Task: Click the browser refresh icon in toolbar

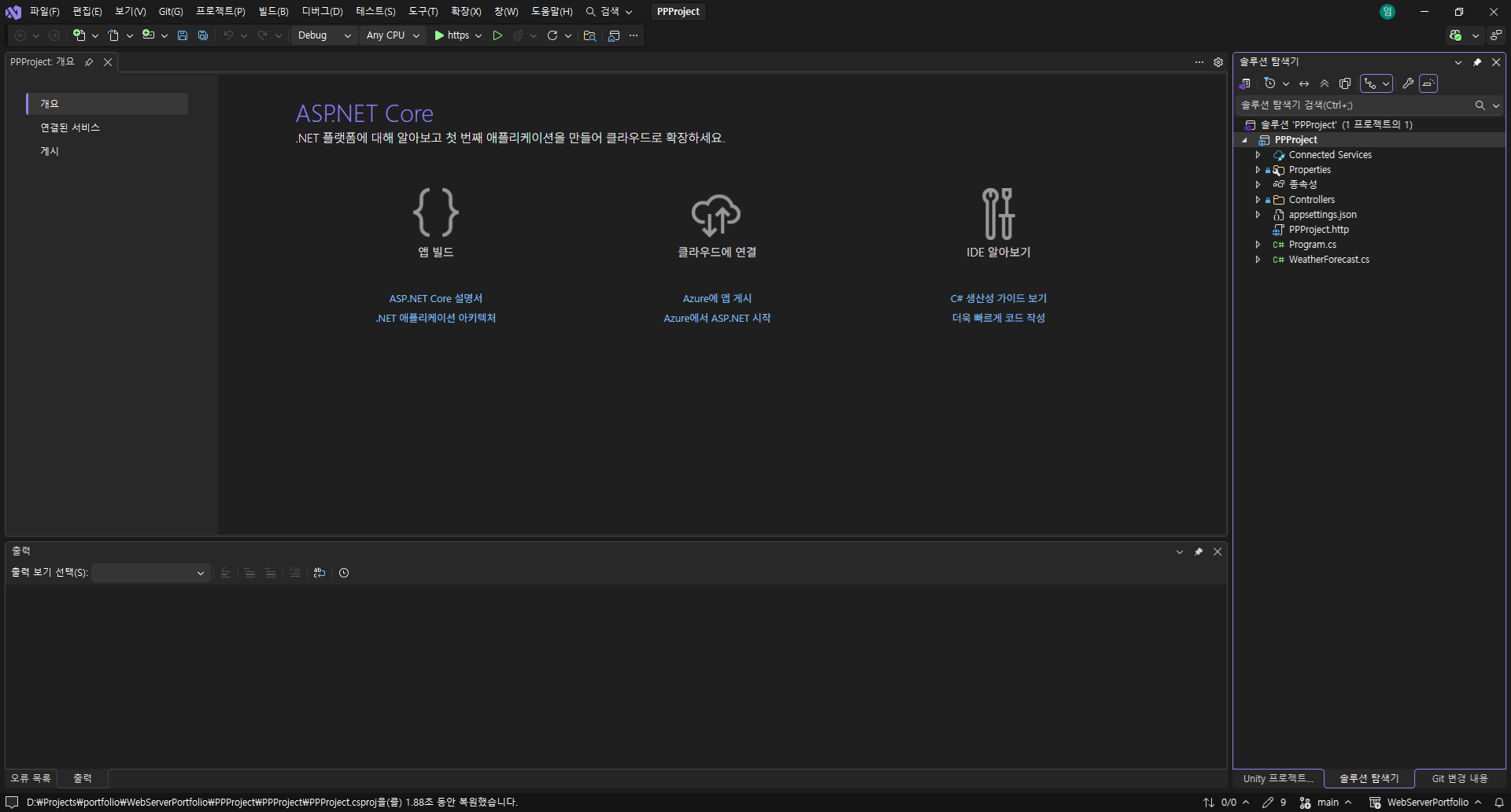Action: coord(552,35)
